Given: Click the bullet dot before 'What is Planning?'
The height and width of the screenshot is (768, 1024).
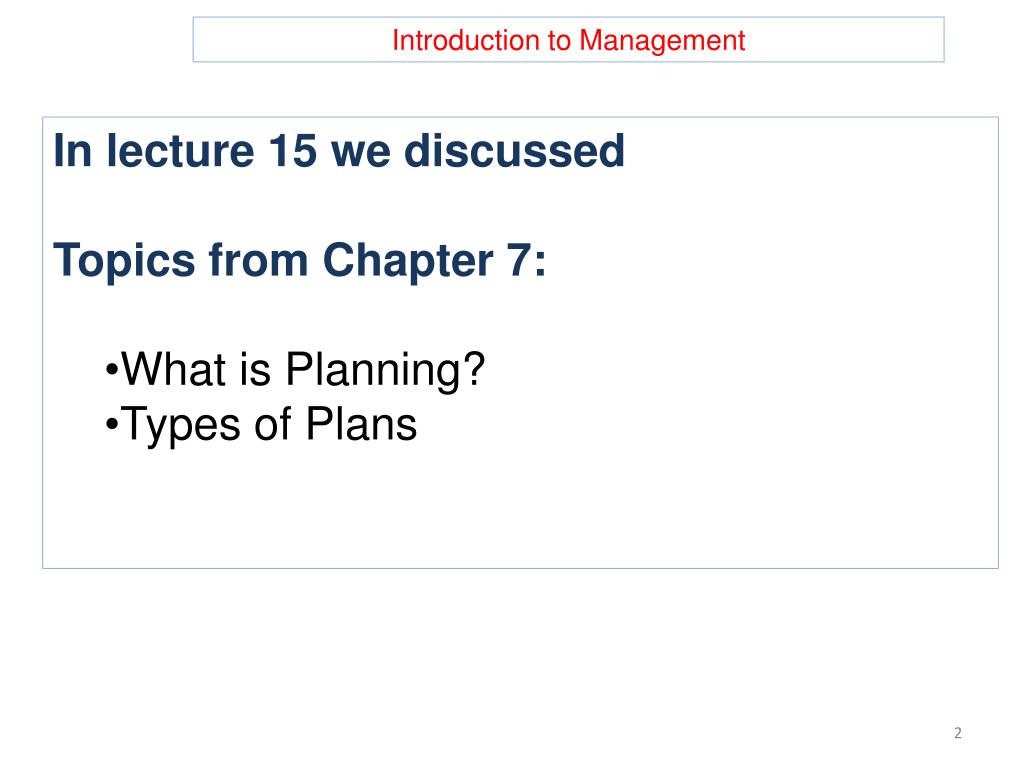Looking at the screenshot, I should pyautogui.click(x=112, y=371).
